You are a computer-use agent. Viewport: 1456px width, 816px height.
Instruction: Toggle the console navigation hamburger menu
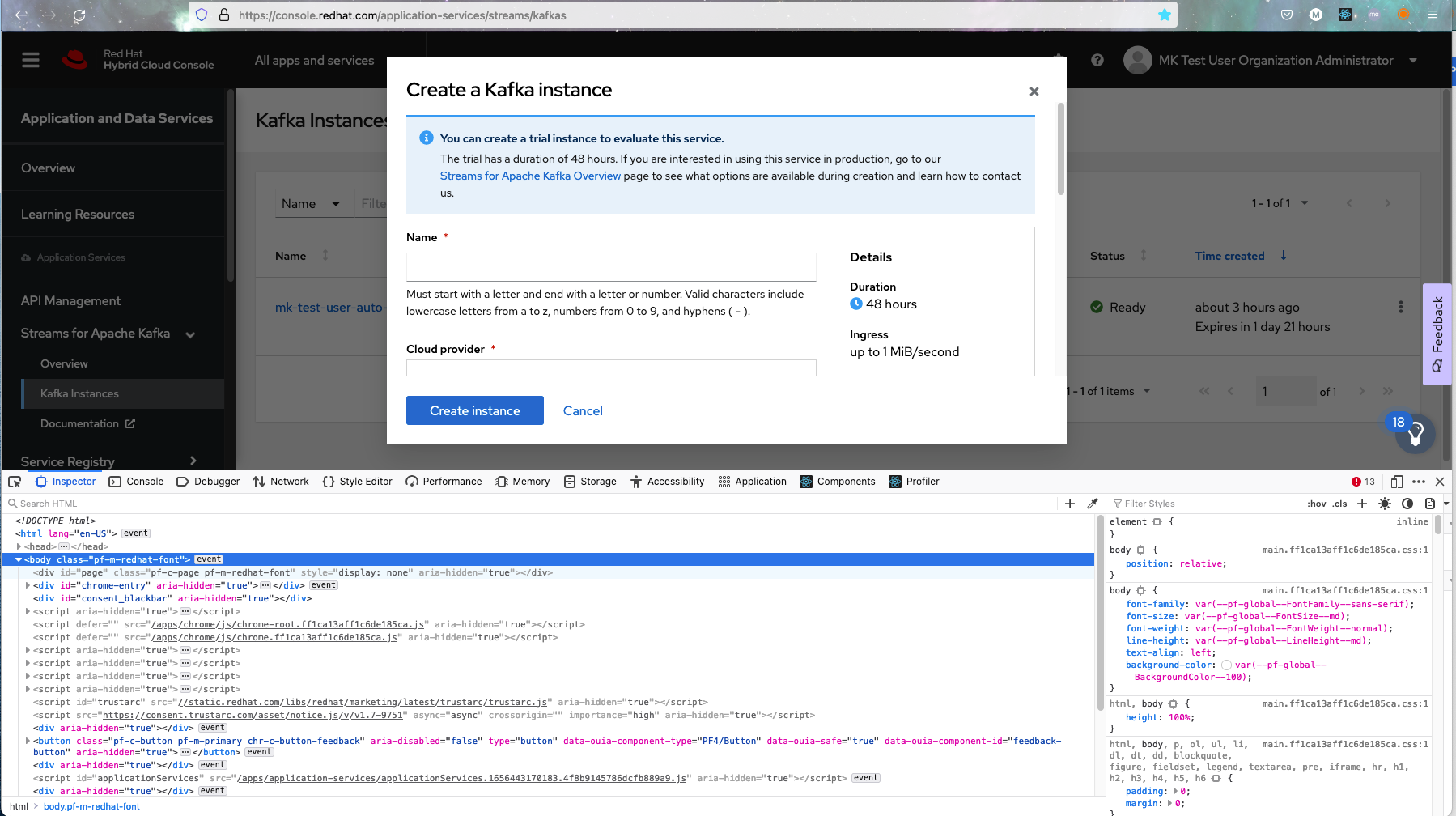tap(31, 60)
